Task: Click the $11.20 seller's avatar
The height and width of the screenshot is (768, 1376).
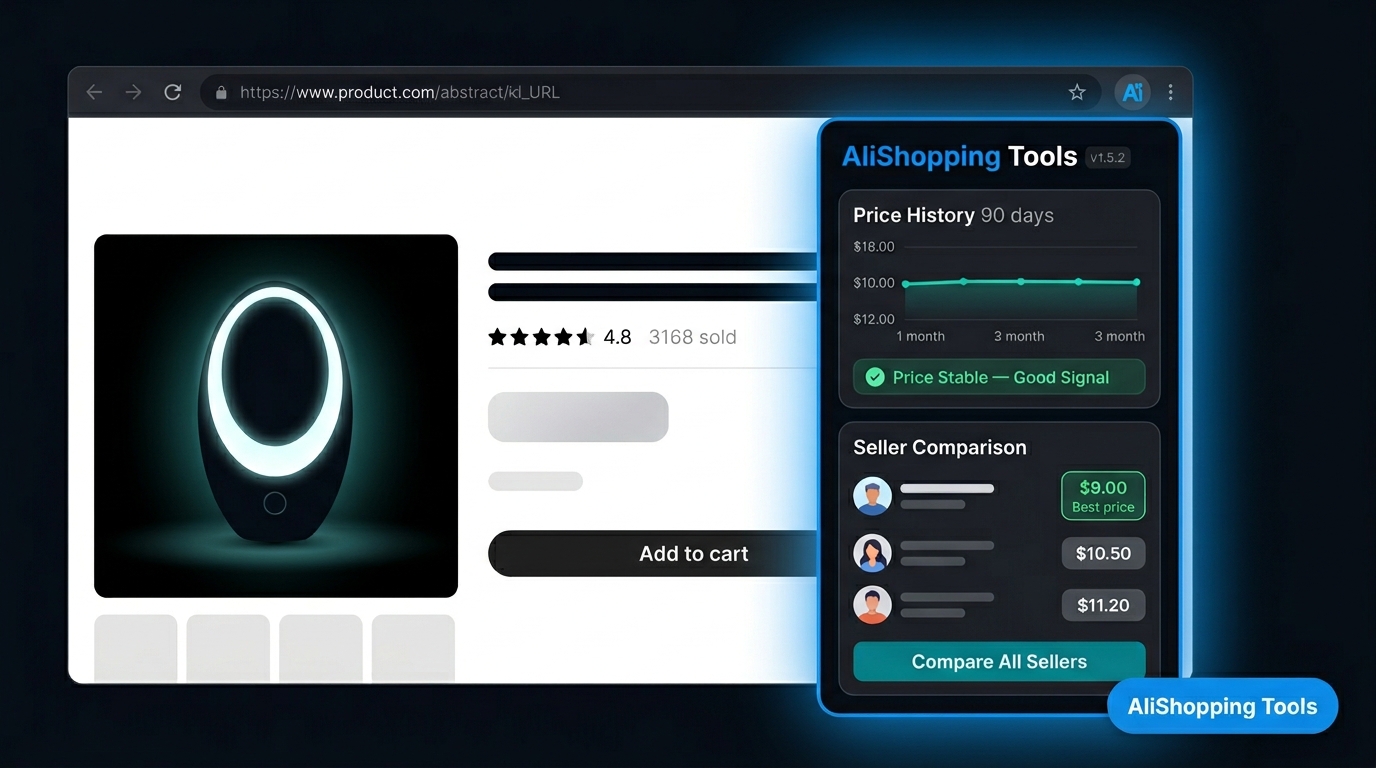Action: (872, 605)
